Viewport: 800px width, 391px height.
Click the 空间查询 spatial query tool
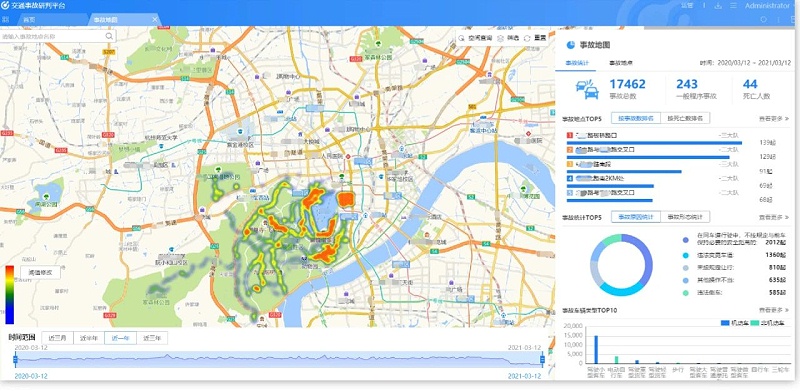click(x=476, y=38)
